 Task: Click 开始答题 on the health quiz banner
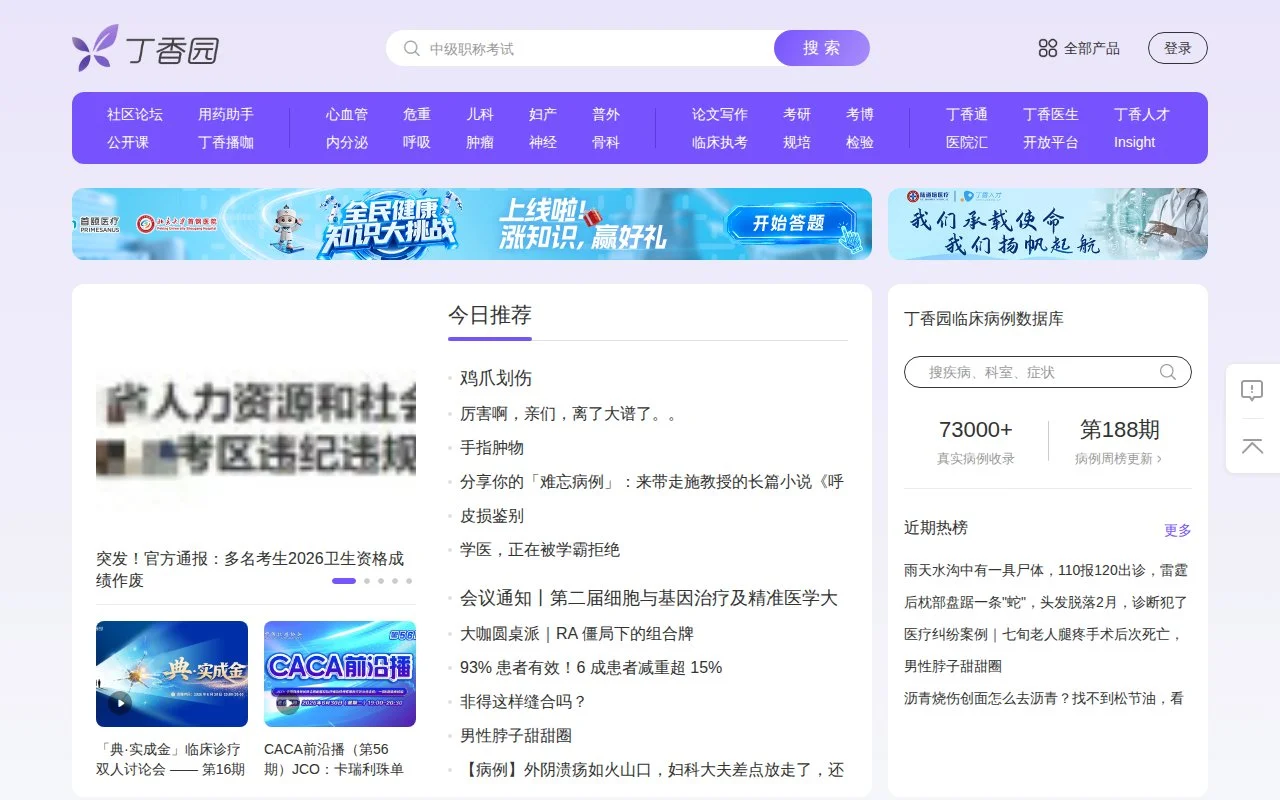click(790, 224)
